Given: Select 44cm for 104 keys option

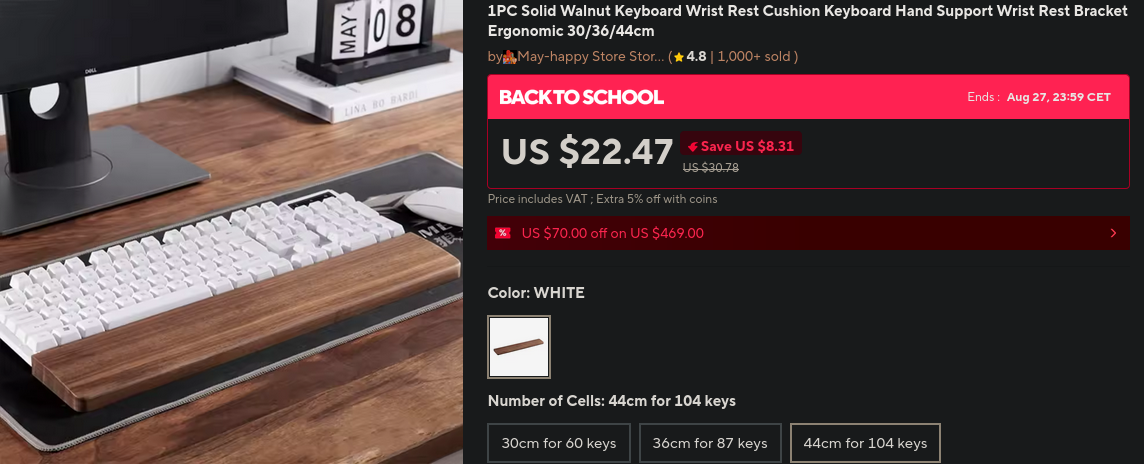Looking at the screenshot, I should pos(865,443).
